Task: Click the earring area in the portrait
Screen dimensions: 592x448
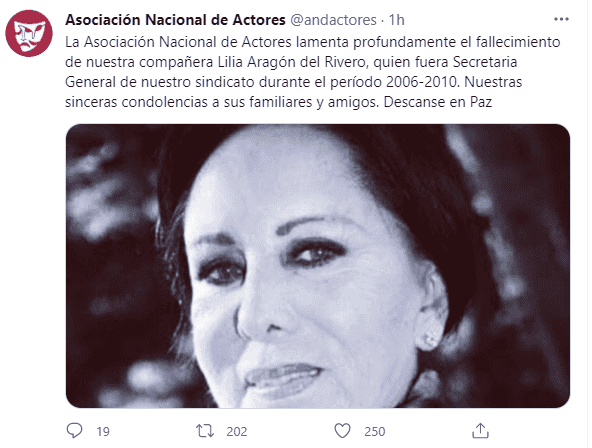Action: tap(430, 339)
